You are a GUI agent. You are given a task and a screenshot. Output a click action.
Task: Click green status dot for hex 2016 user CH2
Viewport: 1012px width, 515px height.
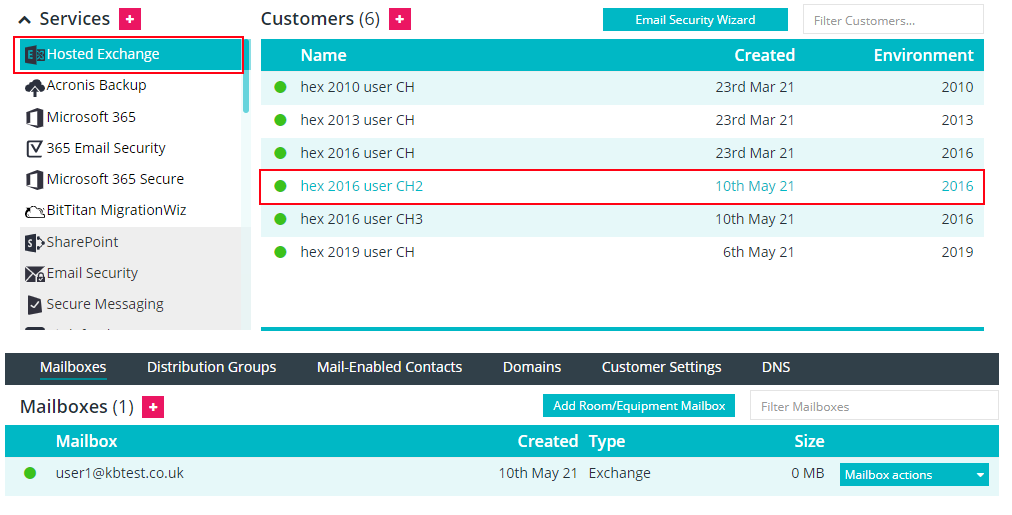tap(280, 186)
